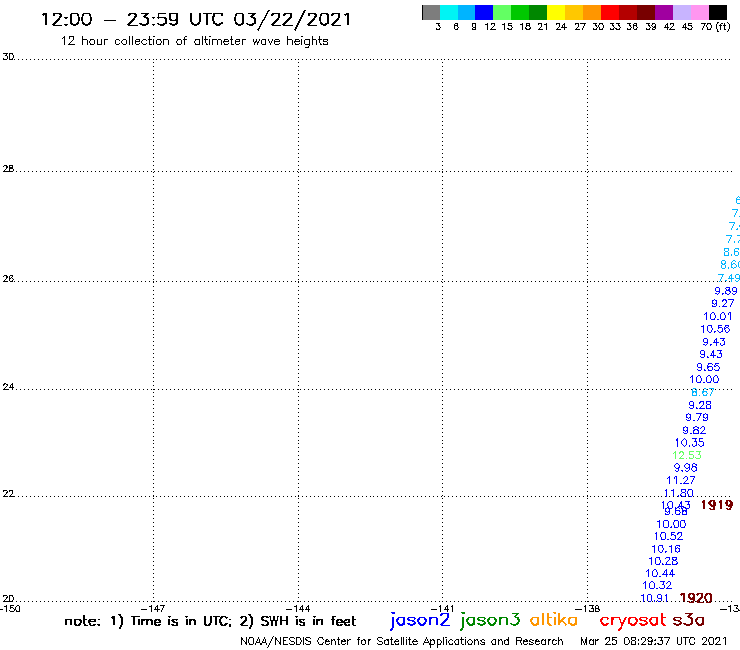Click the wave height value 10.52

point(668,536)
